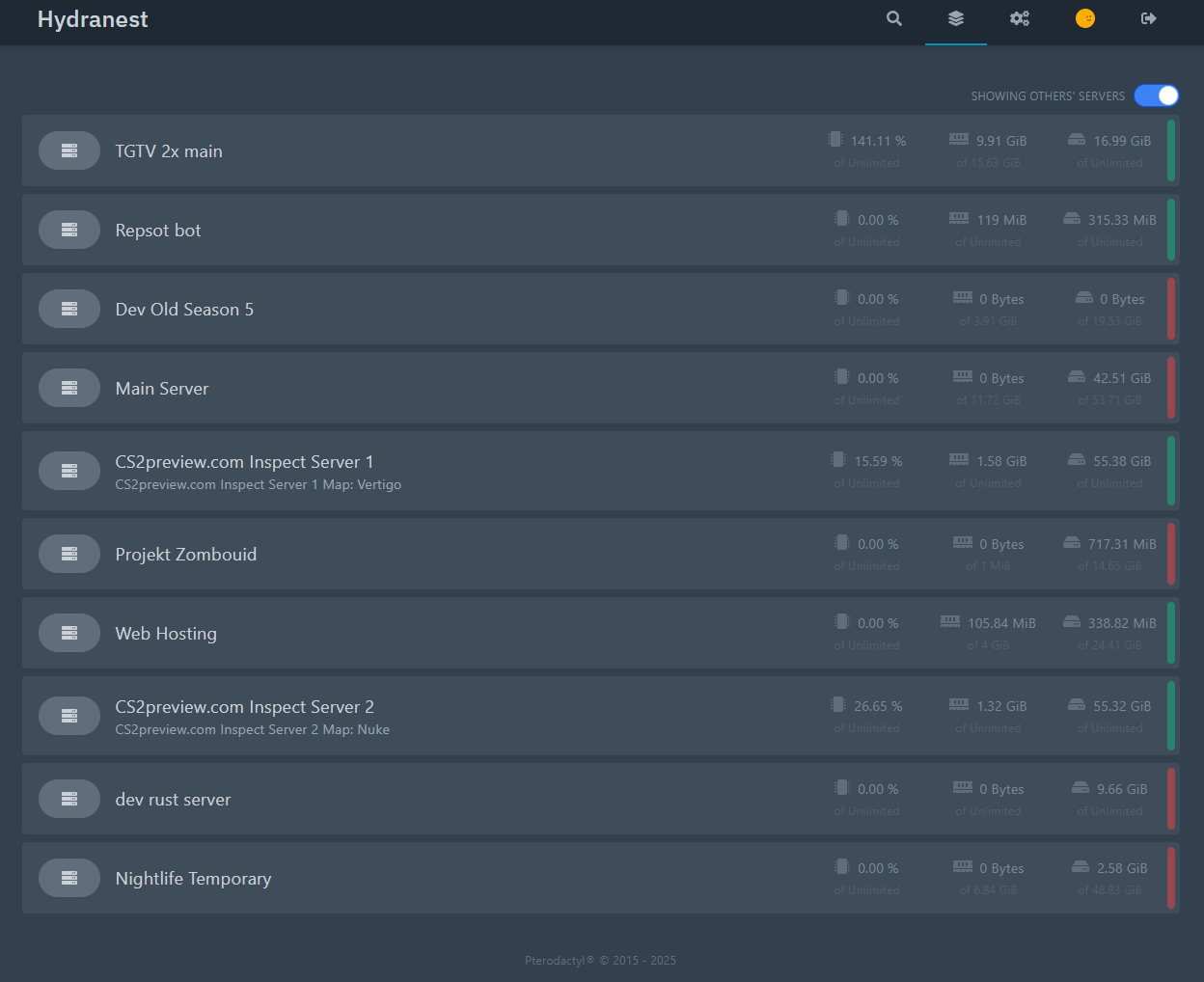The width and height of the screenshot is (1204, 982).
Task: Open TGTV 2x main server
Action: (600, 150)
